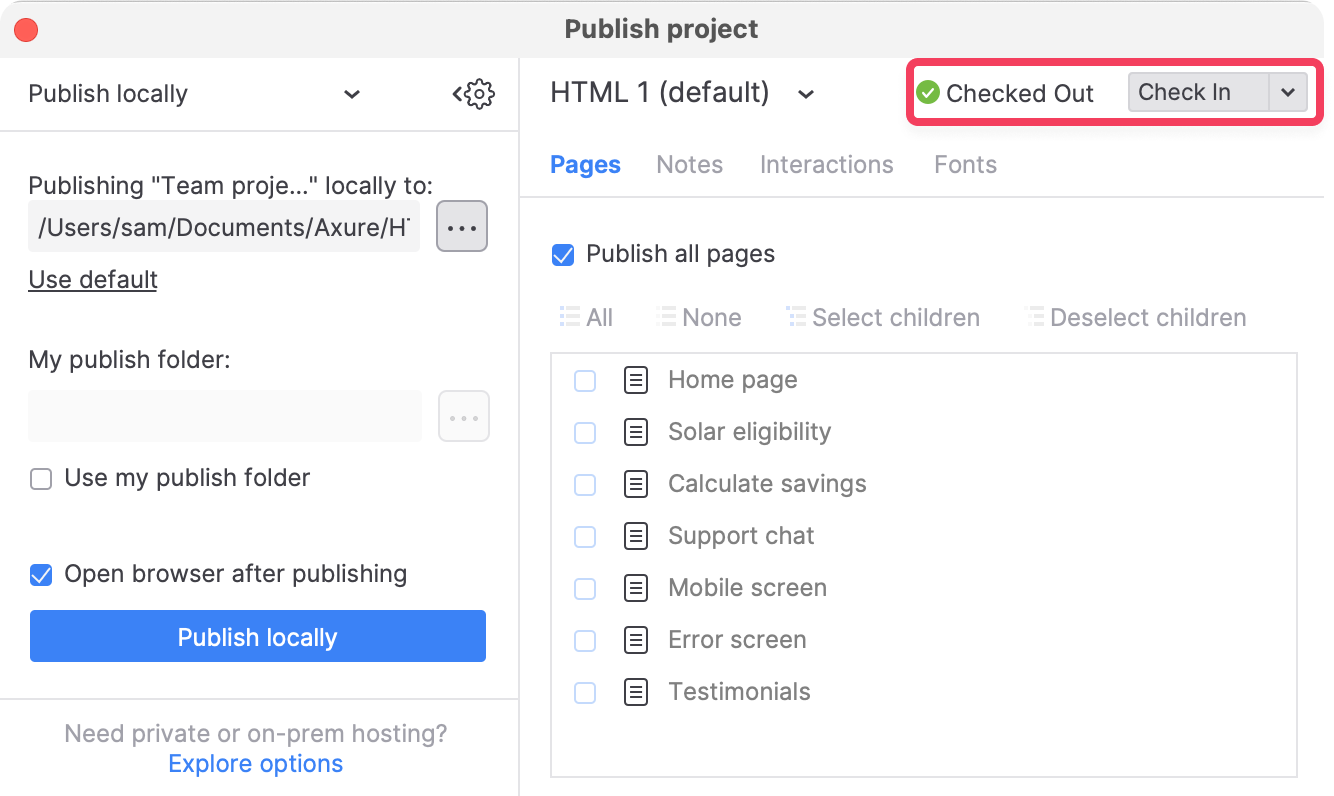
Task: Open publish settings gear icon
Action: point(476,94)
